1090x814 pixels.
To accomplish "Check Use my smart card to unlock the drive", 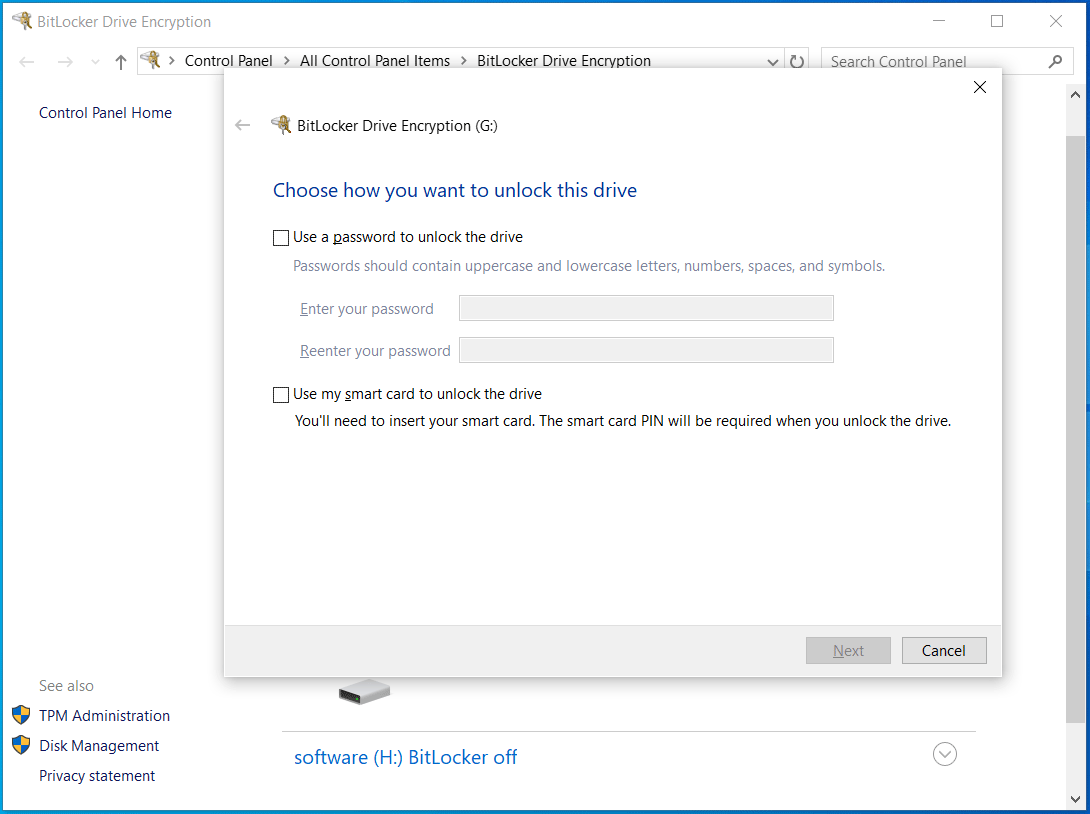I will [281, 395].
